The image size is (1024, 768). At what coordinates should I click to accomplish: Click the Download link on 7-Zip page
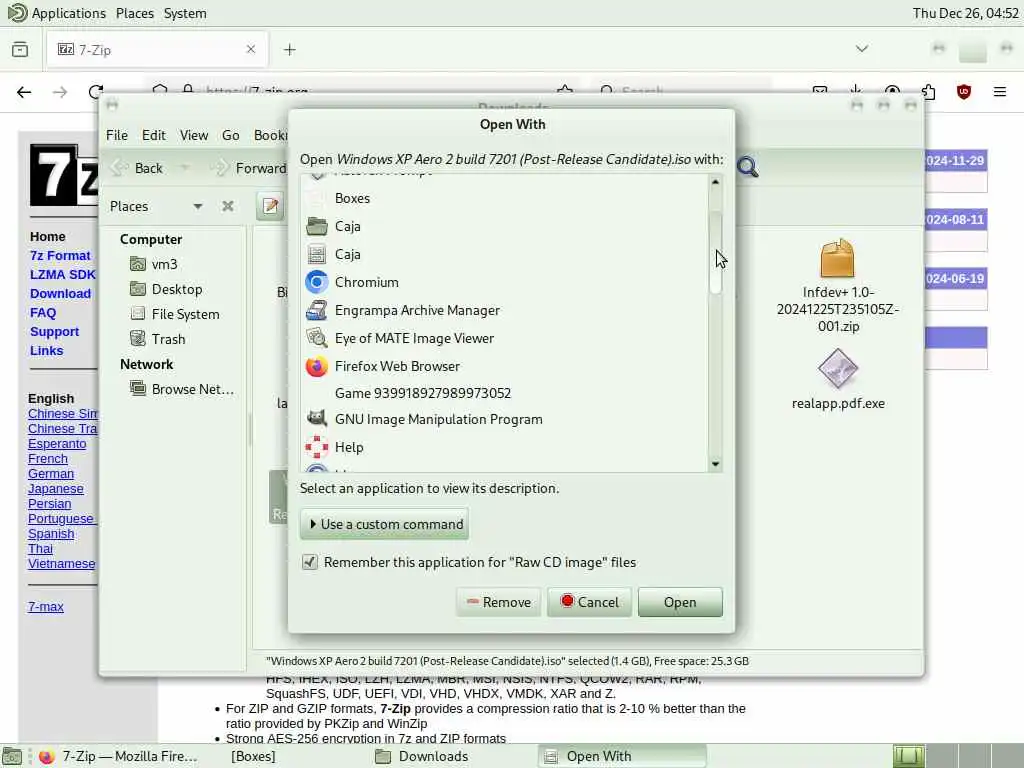pos(60,293)
